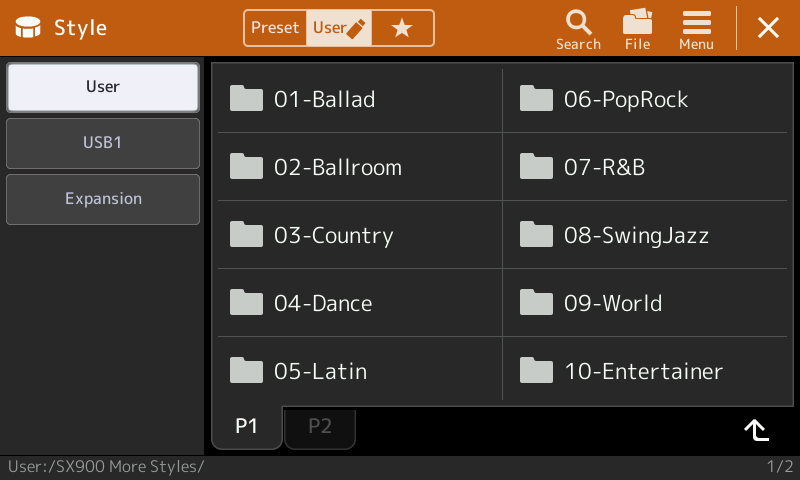Select the User edit toggle
Viewport: 800px width, 480px height.
point(339,28)
